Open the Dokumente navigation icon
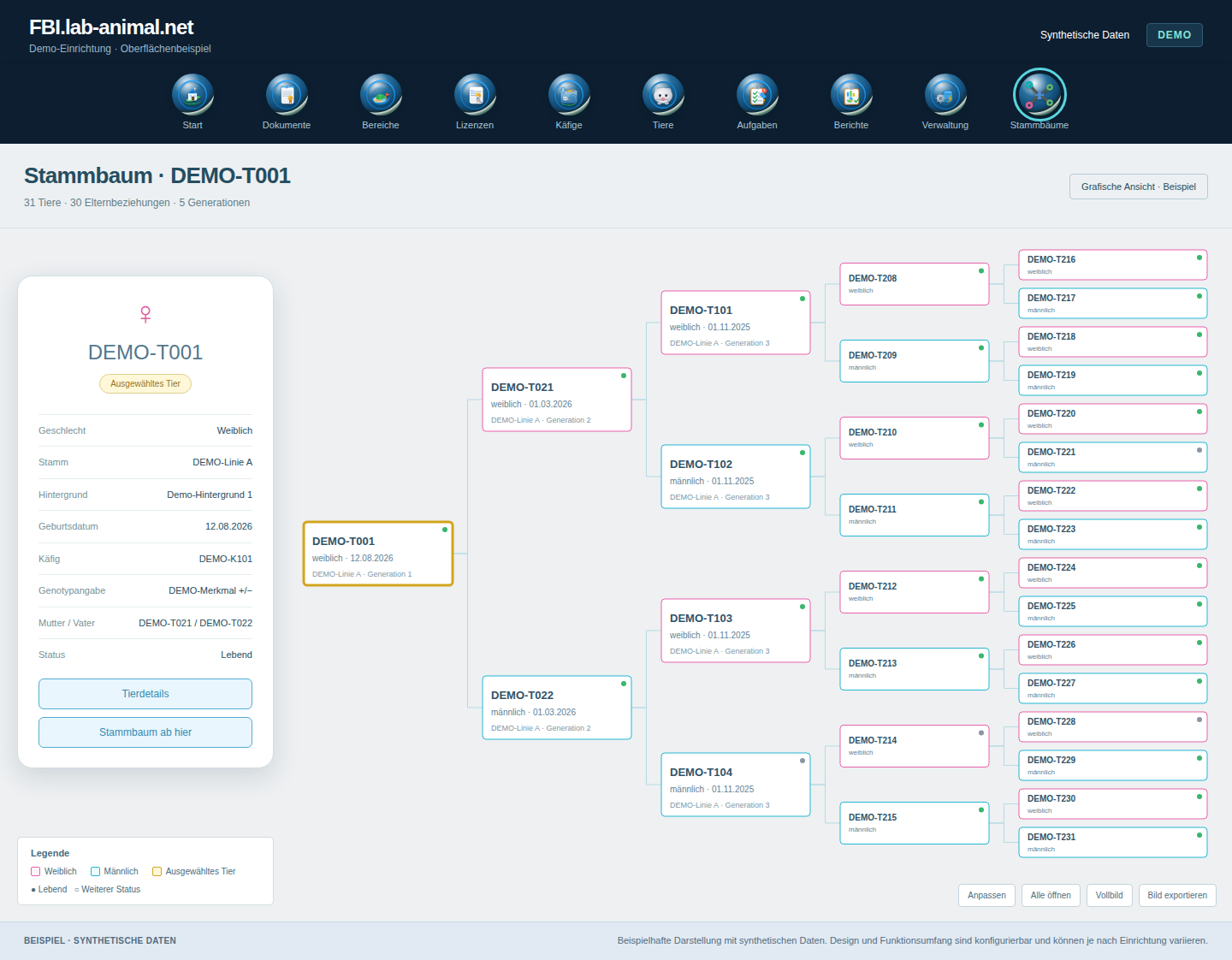 287,95
